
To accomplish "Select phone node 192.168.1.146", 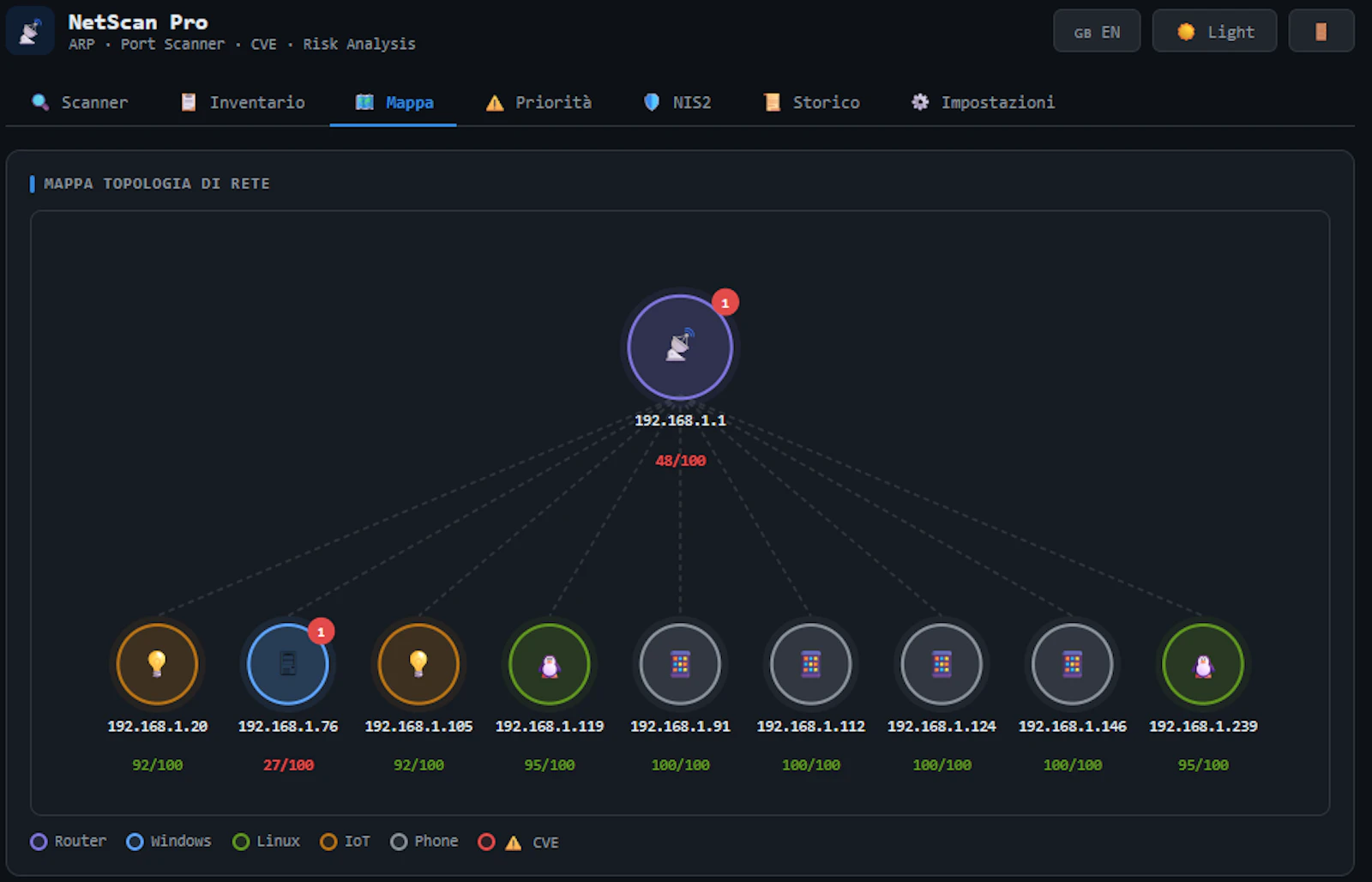I will (x=1073, y=664).
